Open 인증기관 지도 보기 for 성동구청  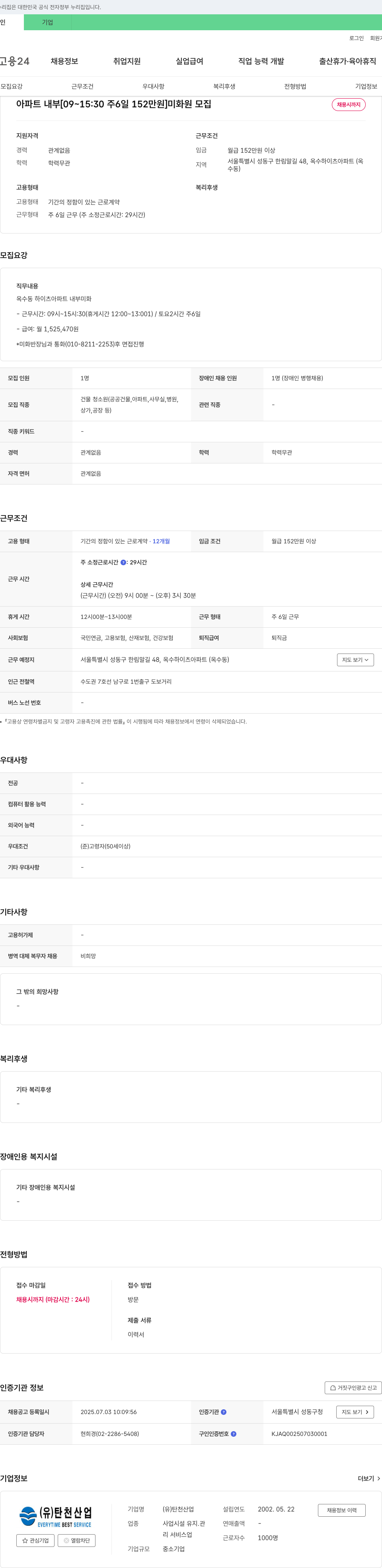click(355, 1412)
